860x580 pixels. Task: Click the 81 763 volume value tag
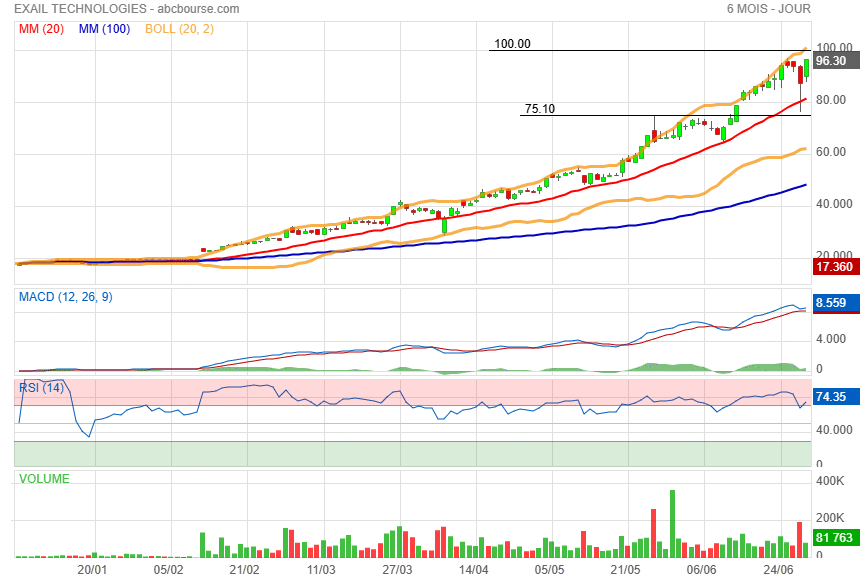coord(834,538)
